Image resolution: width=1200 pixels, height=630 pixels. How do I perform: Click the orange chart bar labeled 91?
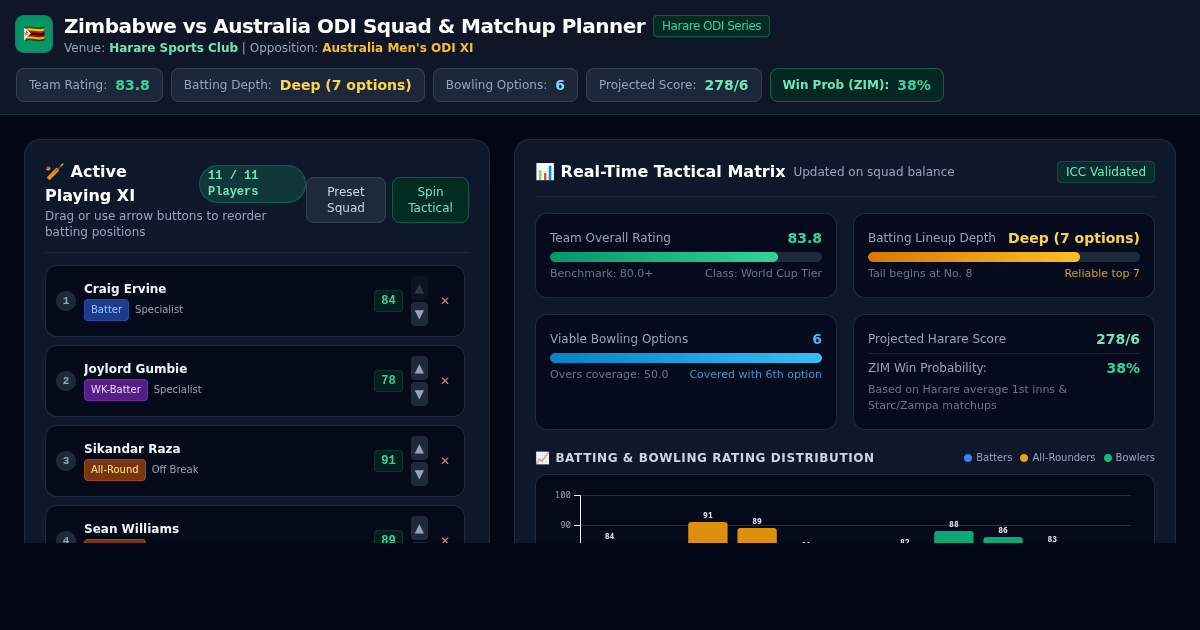708,533
